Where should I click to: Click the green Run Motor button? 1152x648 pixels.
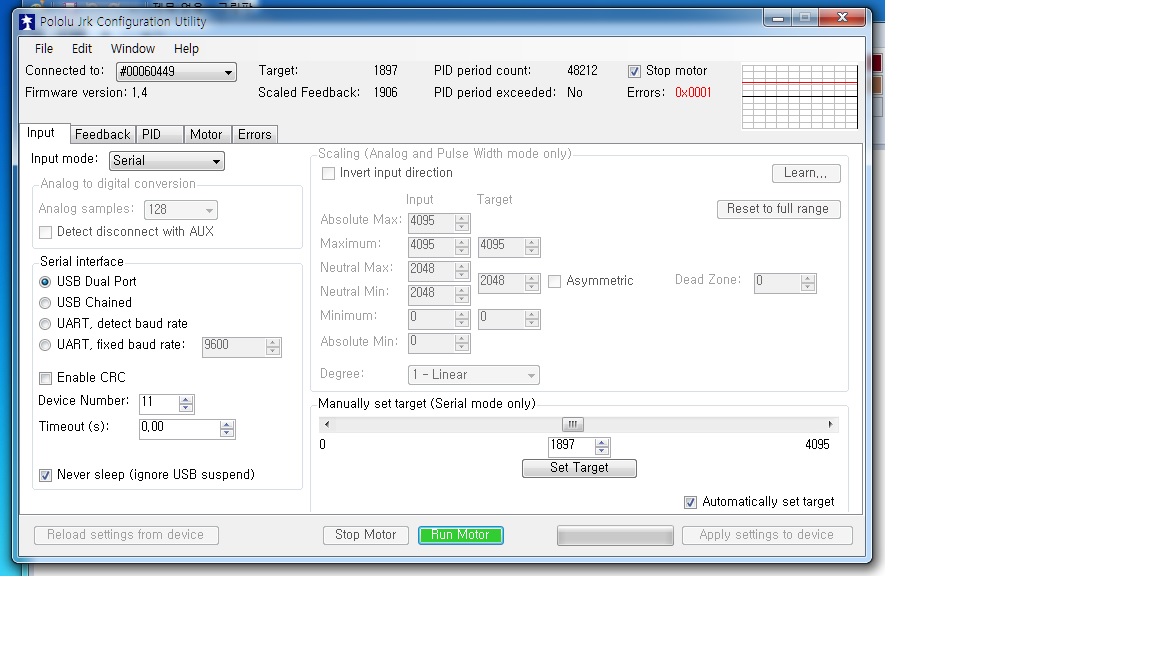point(461,535)
